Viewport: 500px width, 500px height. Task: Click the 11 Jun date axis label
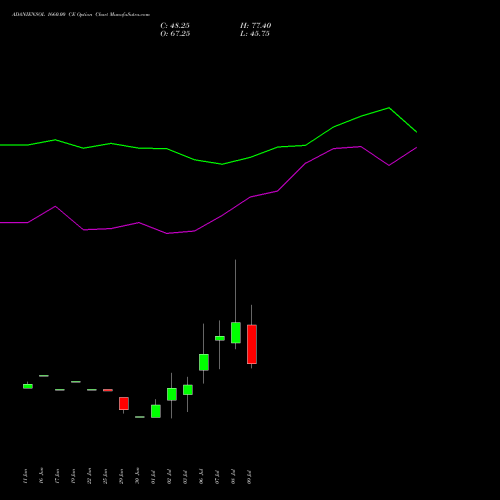tap(25, 476)
